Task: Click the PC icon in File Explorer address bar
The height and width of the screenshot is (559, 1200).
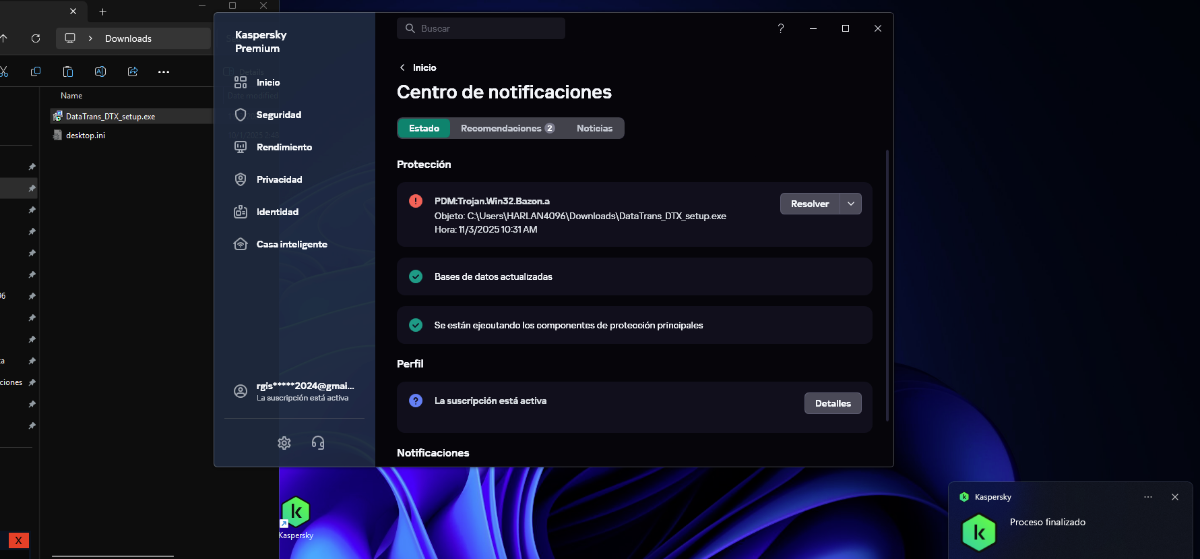Action: click(70, 38)
